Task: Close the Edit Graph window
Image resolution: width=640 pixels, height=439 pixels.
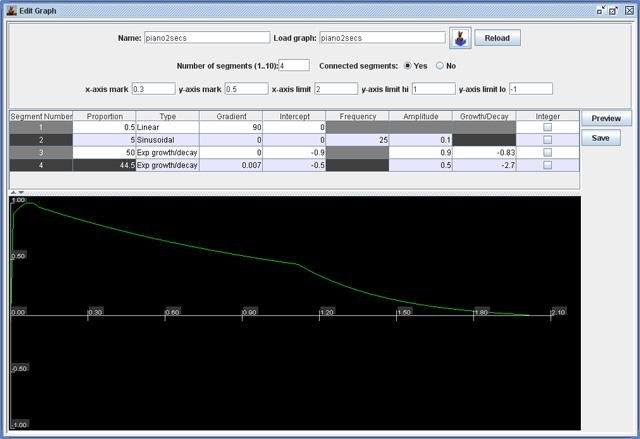Action: tap(629, 11)
